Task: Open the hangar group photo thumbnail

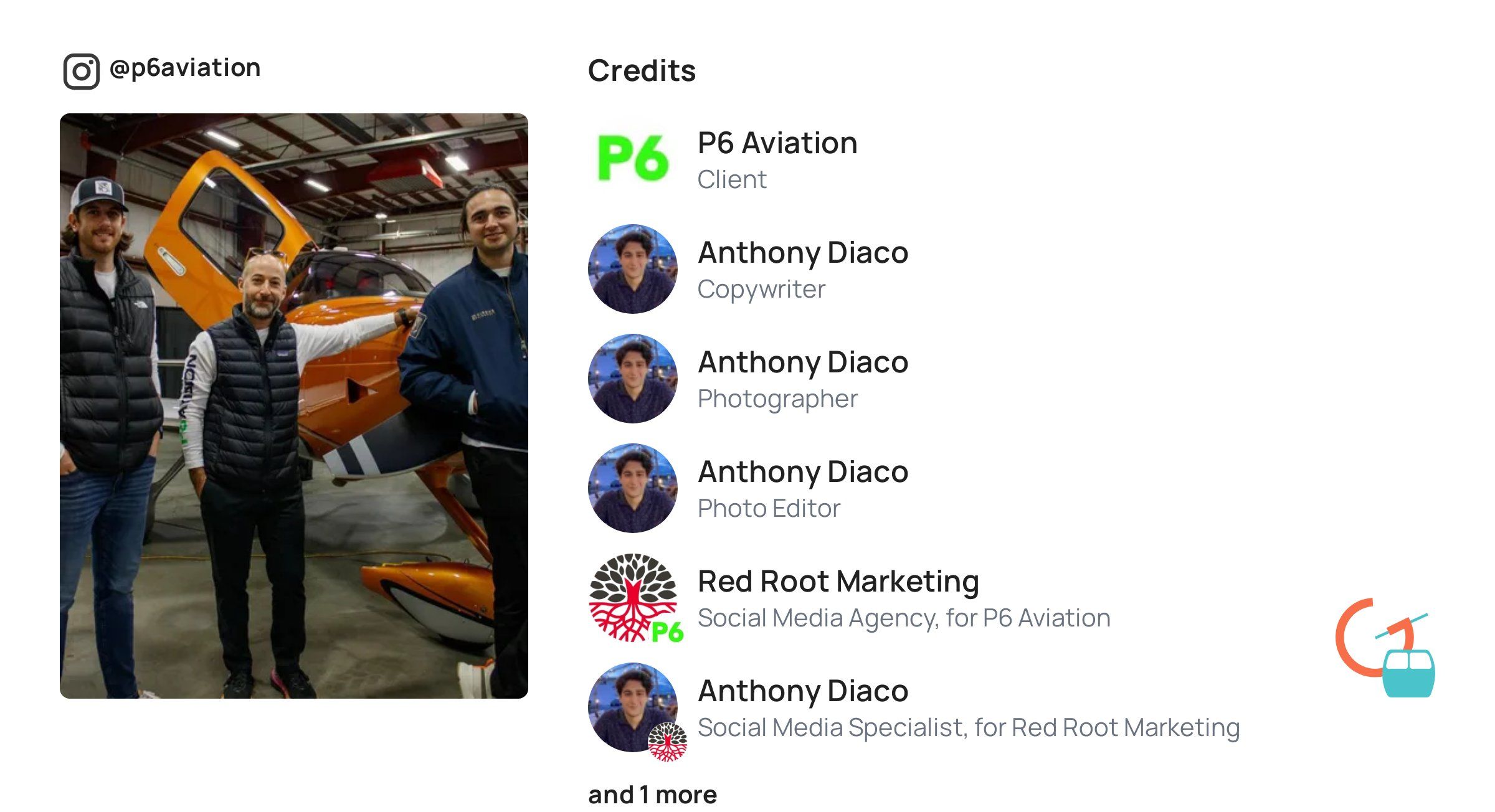Action: (294, 406)
